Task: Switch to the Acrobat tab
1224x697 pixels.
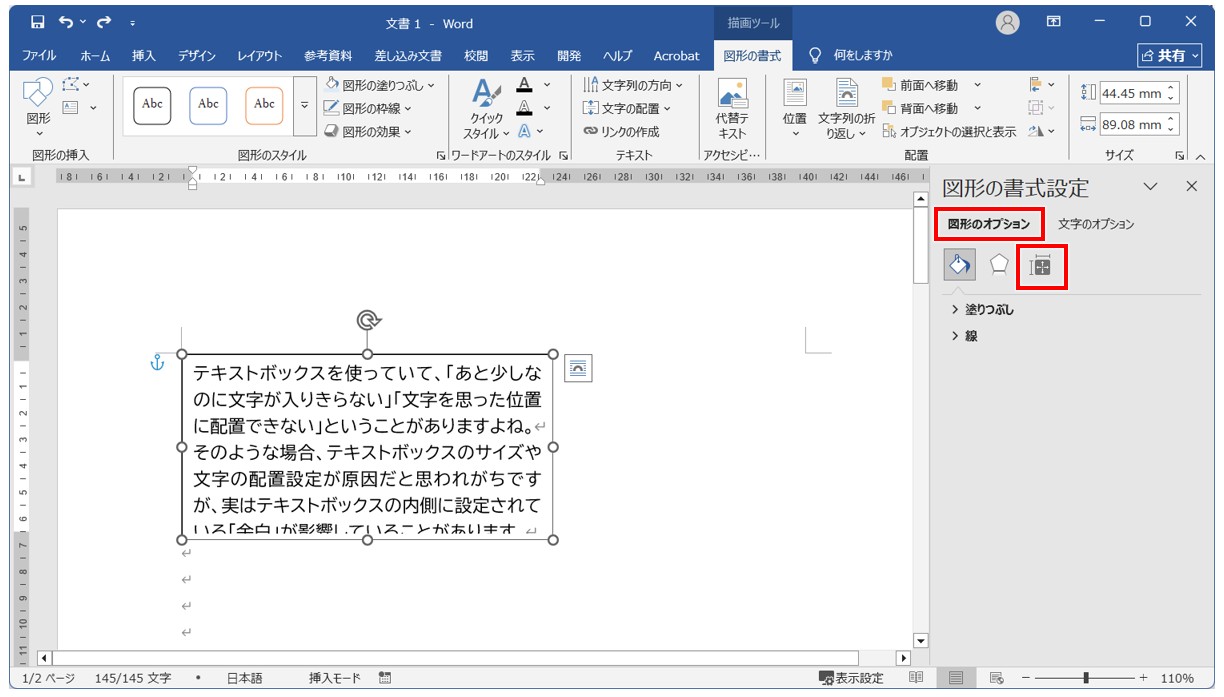Action: tap(676, 56)
